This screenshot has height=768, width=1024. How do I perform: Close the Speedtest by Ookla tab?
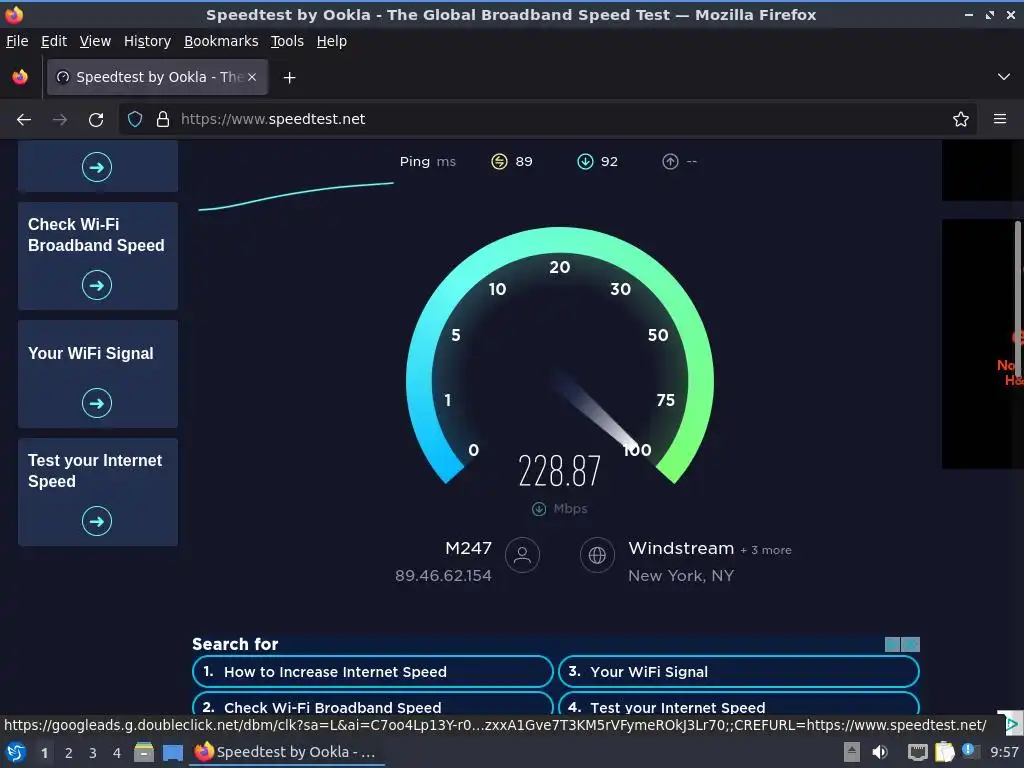252,77
